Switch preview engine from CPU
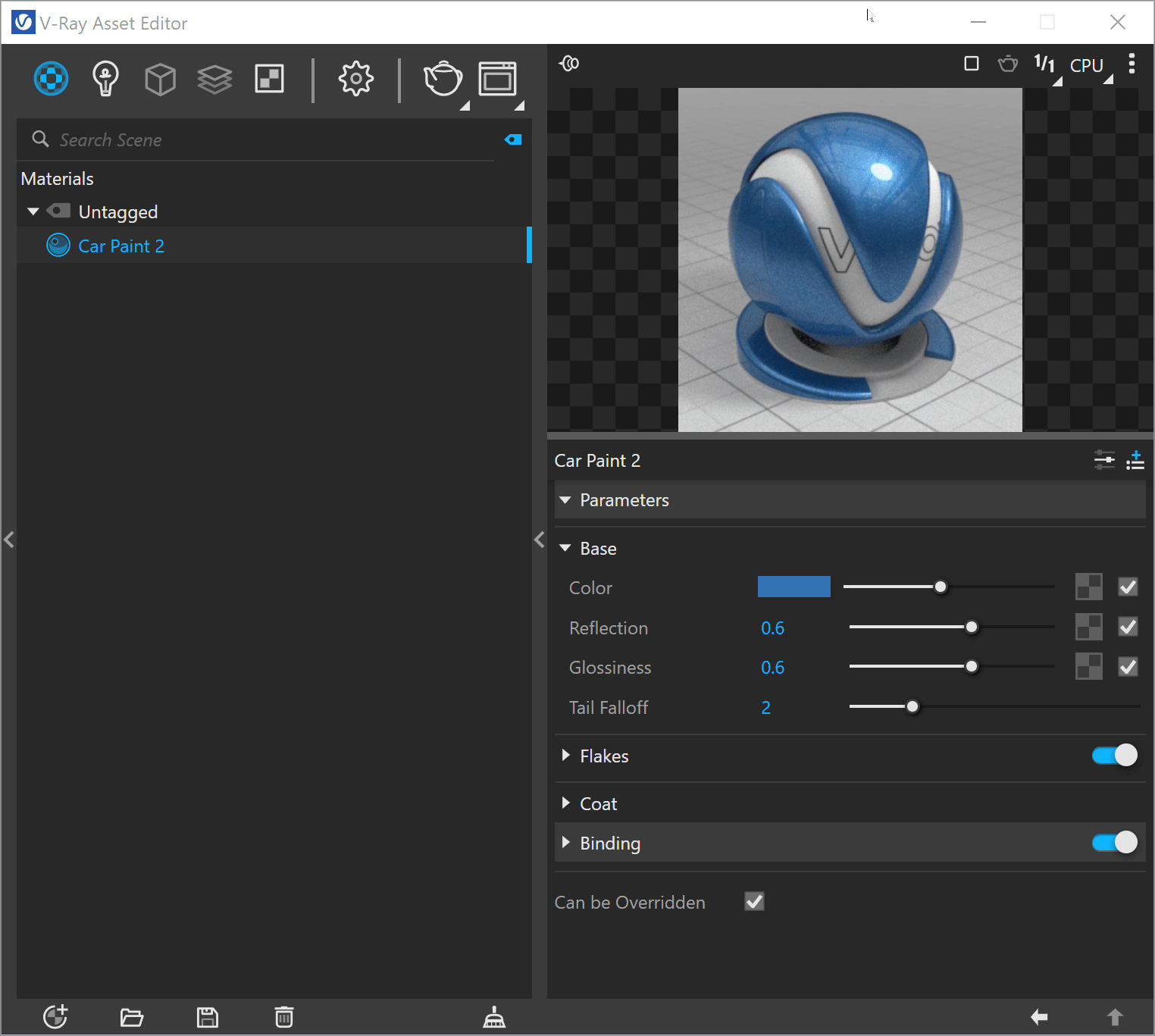This screenshot has width=1155, height=1036. [x=1087, y=66]
